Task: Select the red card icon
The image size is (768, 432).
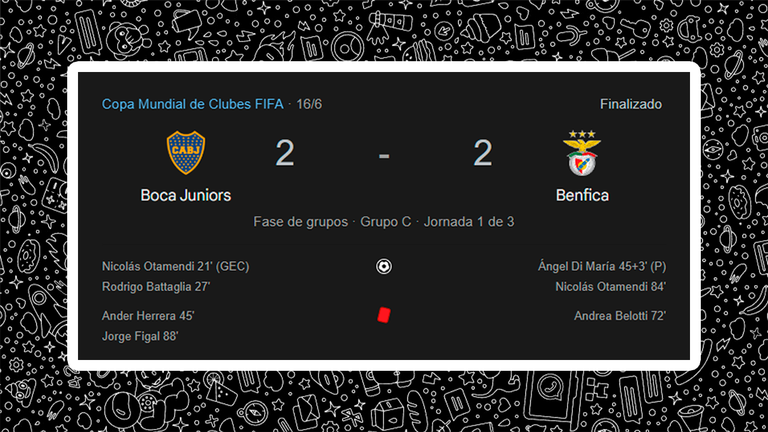Action: 384,315
